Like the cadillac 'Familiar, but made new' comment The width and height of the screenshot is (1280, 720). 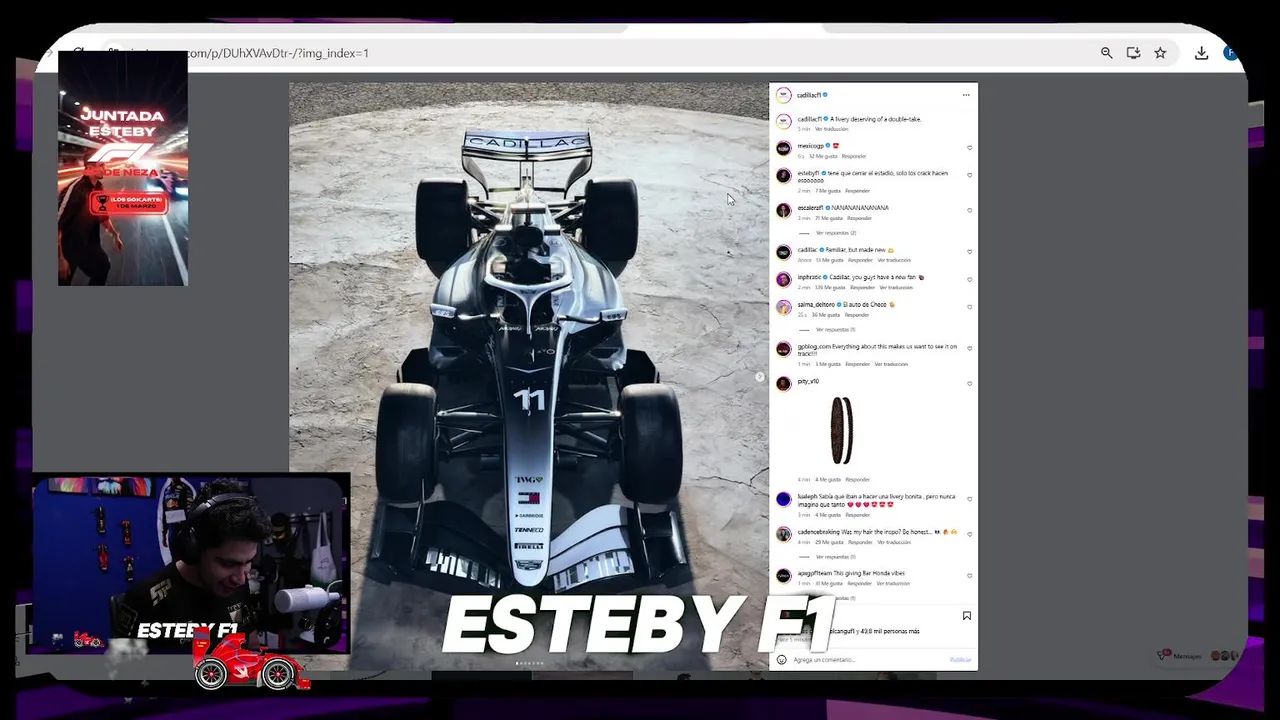pyautogui.click(x=969, y=252)
